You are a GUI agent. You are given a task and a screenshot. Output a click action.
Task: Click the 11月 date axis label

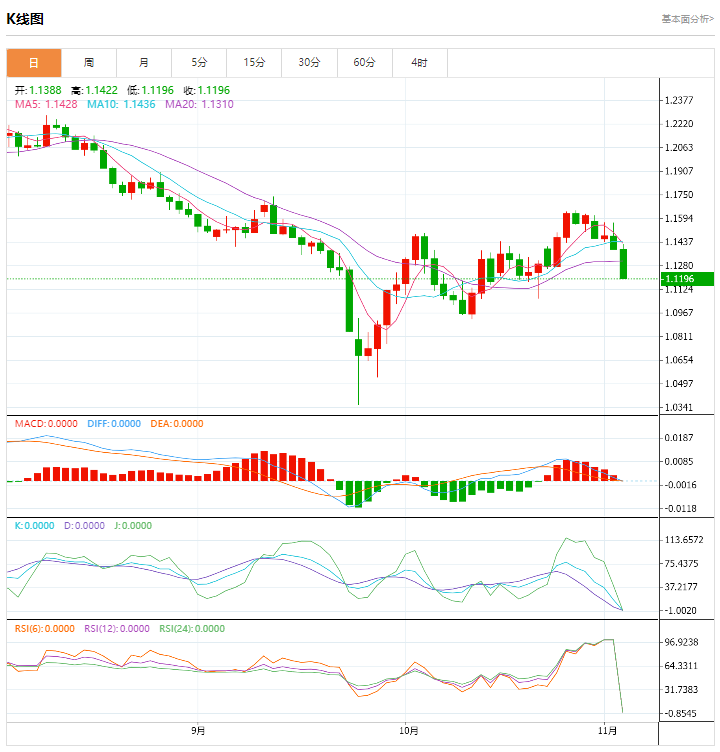coord(607,731)
